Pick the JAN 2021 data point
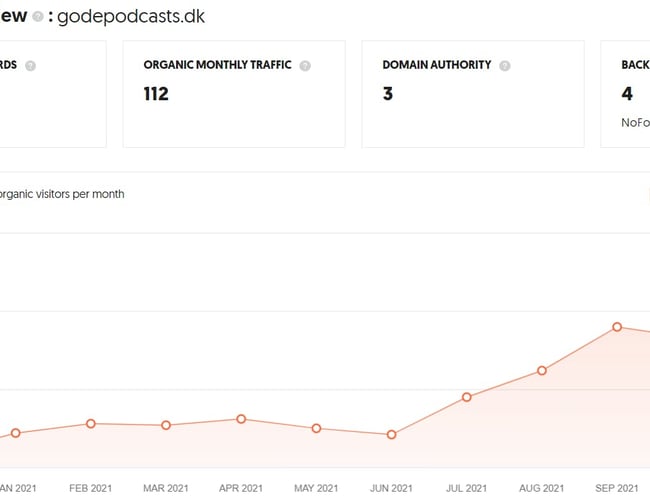 (x=16, y=433)
